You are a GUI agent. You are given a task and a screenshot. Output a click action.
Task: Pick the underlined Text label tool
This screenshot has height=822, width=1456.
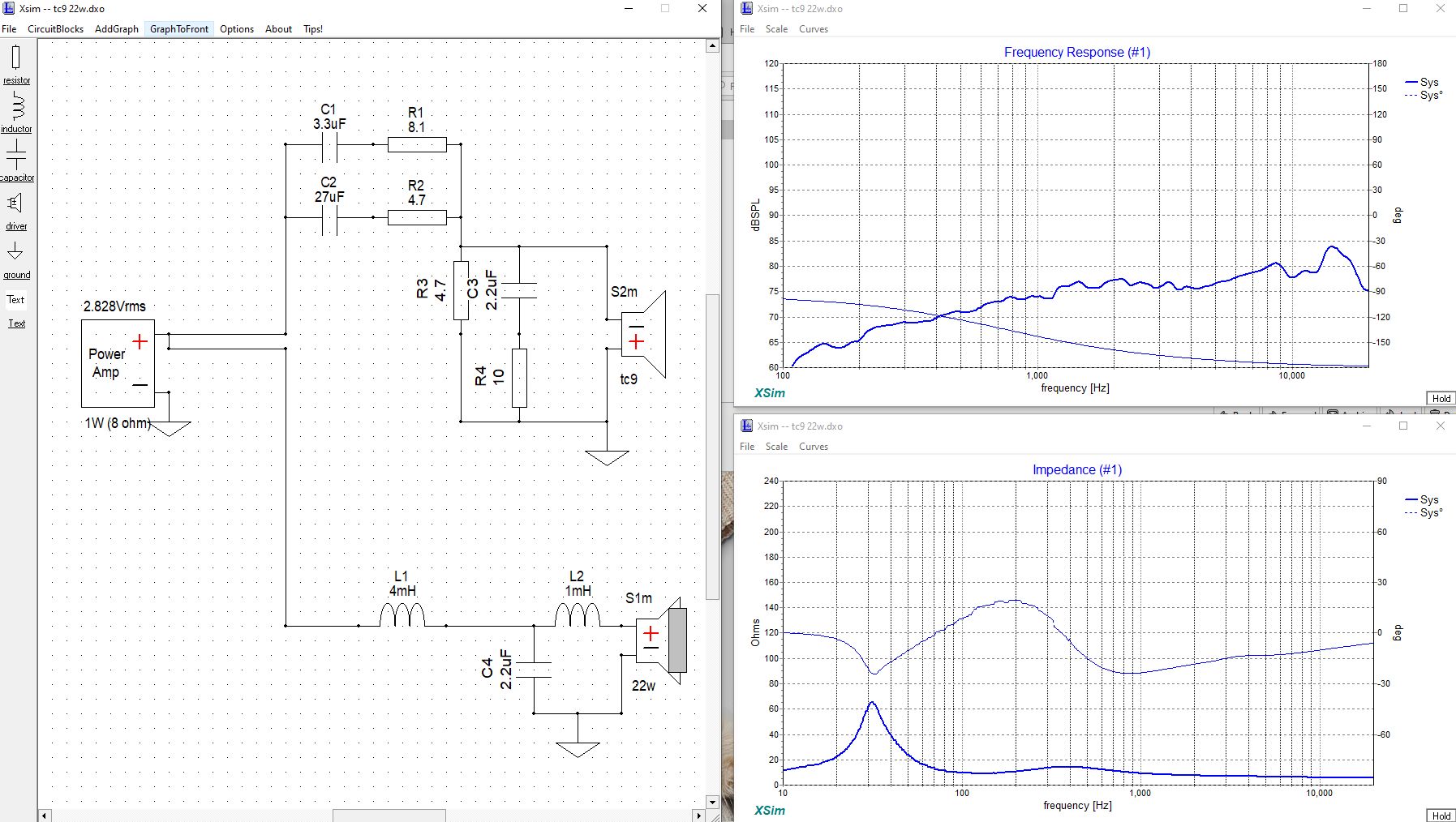pos(16,323)
